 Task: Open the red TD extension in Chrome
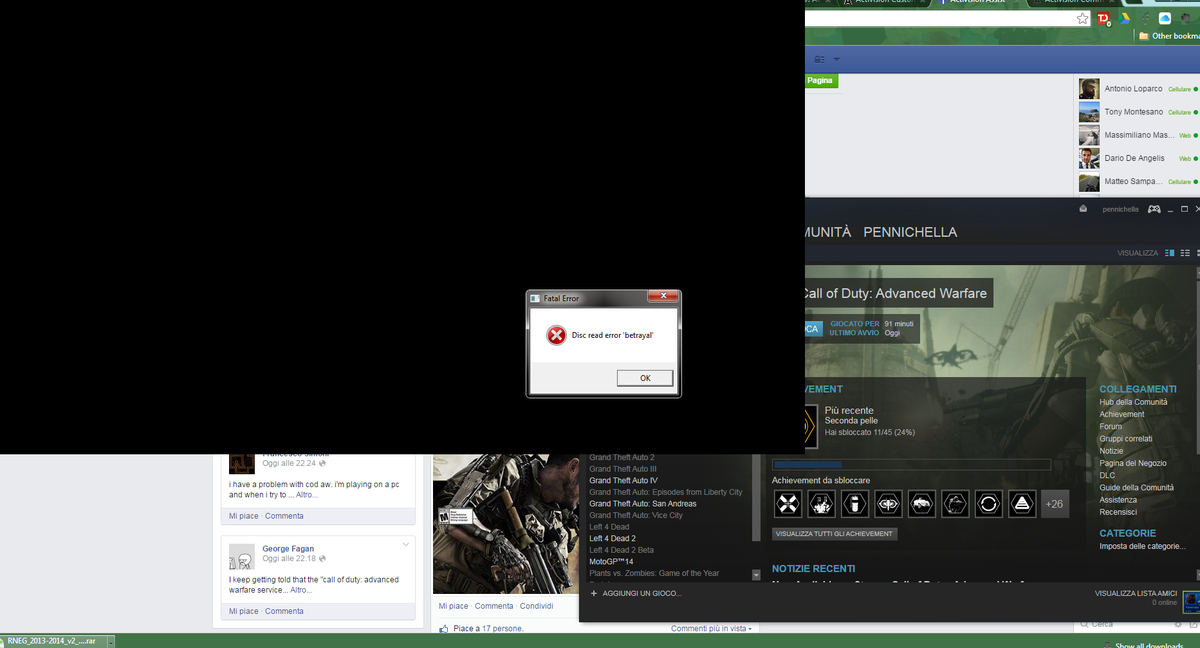[x=1104, y=19]
